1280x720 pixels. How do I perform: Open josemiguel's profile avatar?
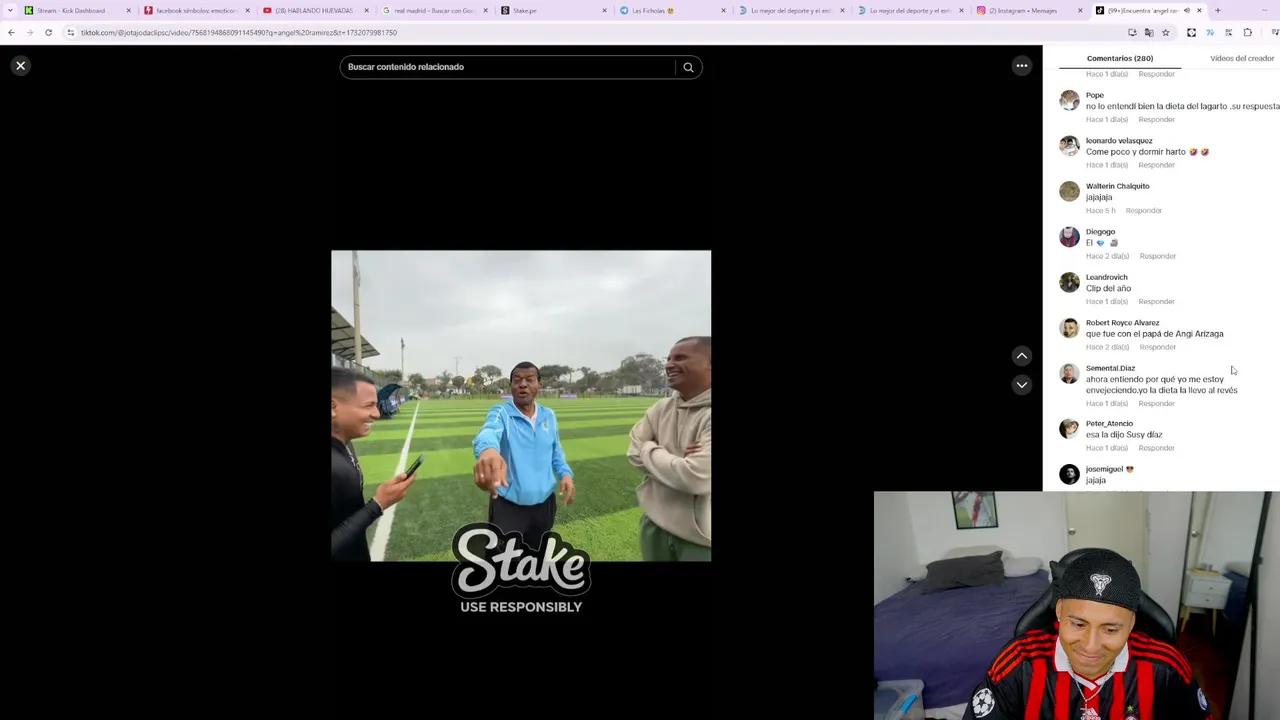point(1069,474)
